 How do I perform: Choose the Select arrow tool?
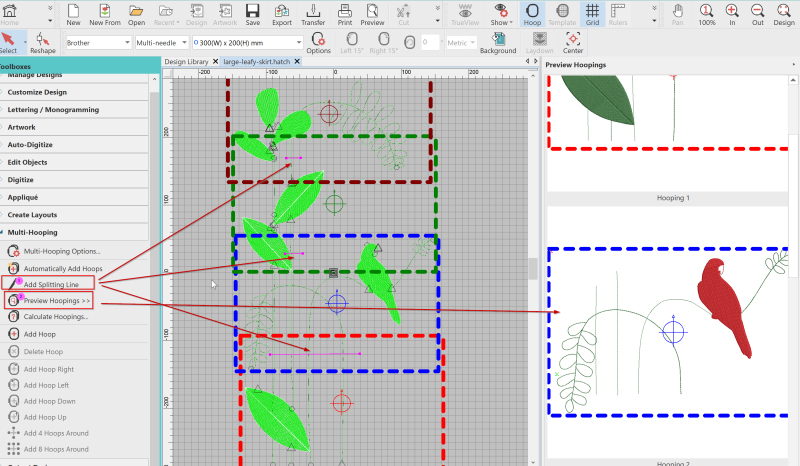8,42
